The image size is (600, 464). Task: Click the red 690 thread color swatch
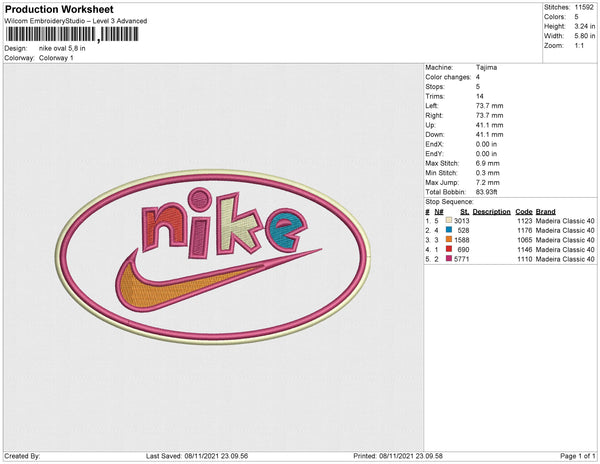[x=449, y=249]
